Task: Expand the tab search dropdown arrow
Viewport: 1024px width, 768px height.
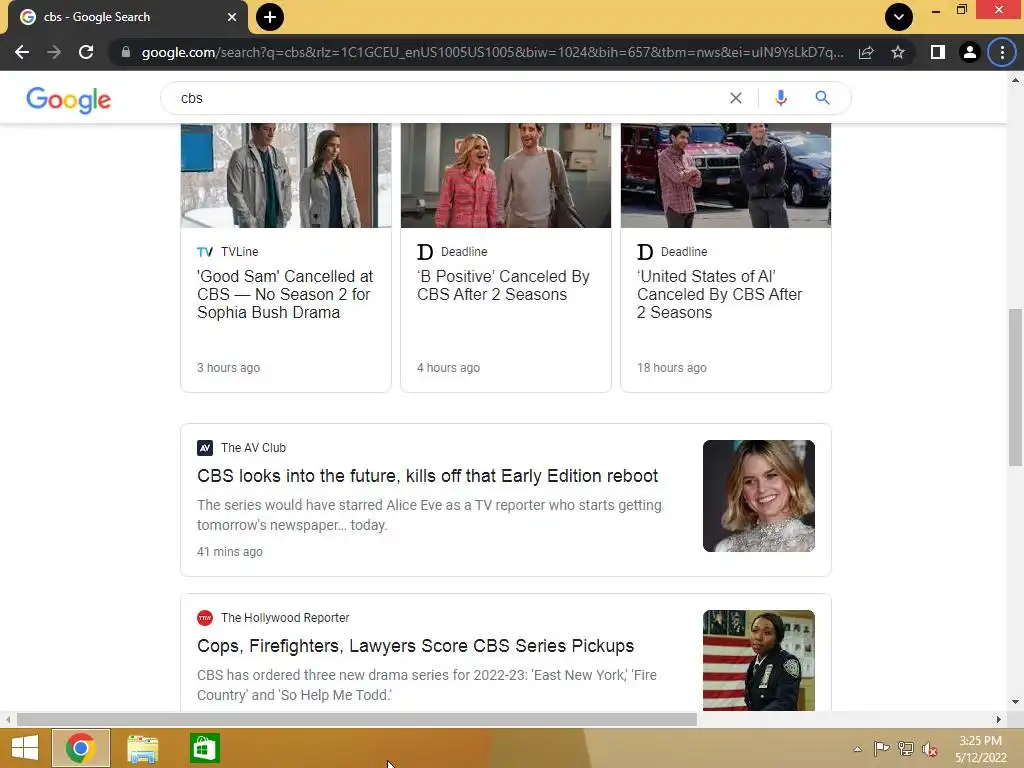Action: [x=899, y=17]
